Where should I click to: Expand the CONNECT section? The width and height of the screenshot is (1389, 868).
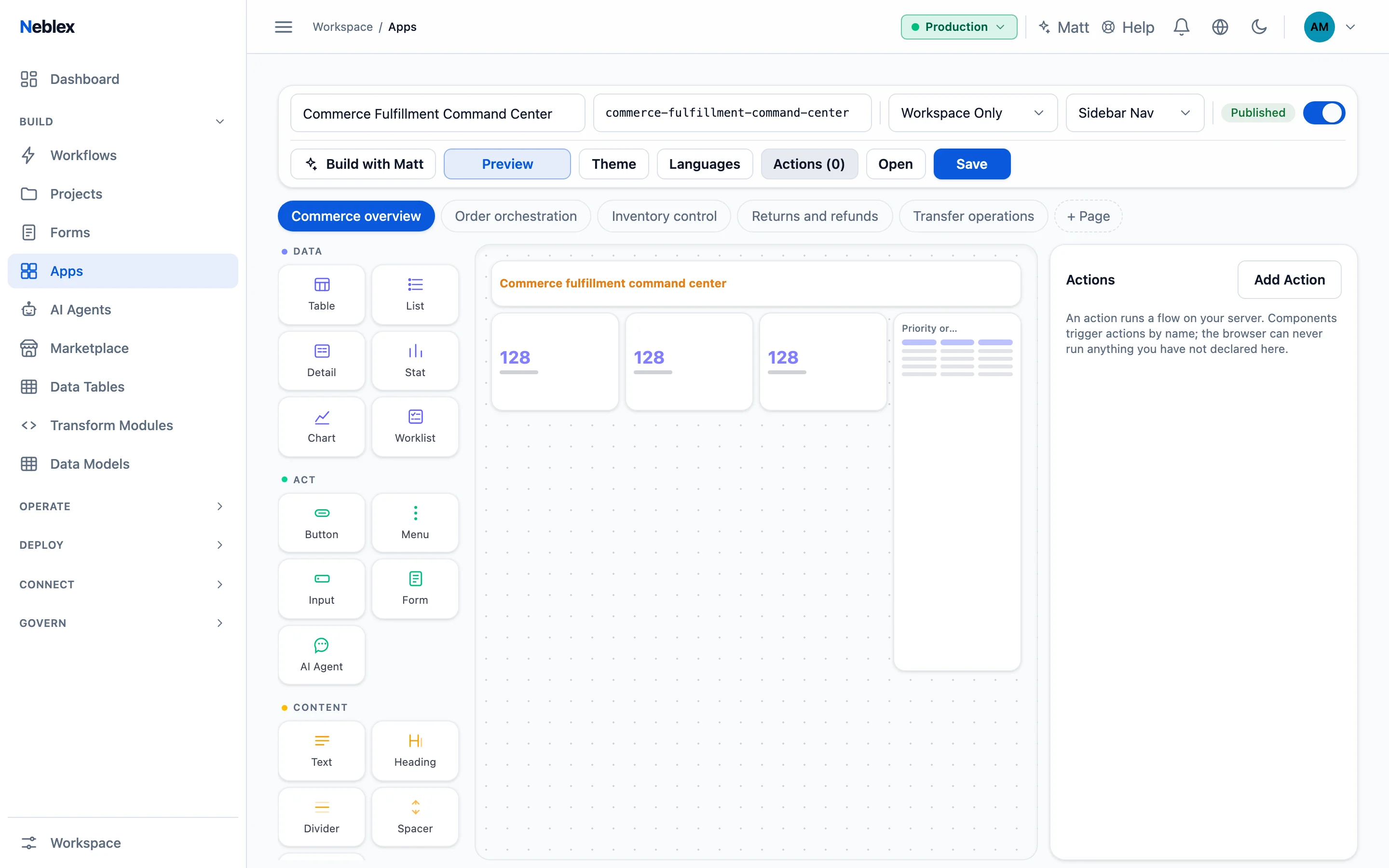[122, 584]
